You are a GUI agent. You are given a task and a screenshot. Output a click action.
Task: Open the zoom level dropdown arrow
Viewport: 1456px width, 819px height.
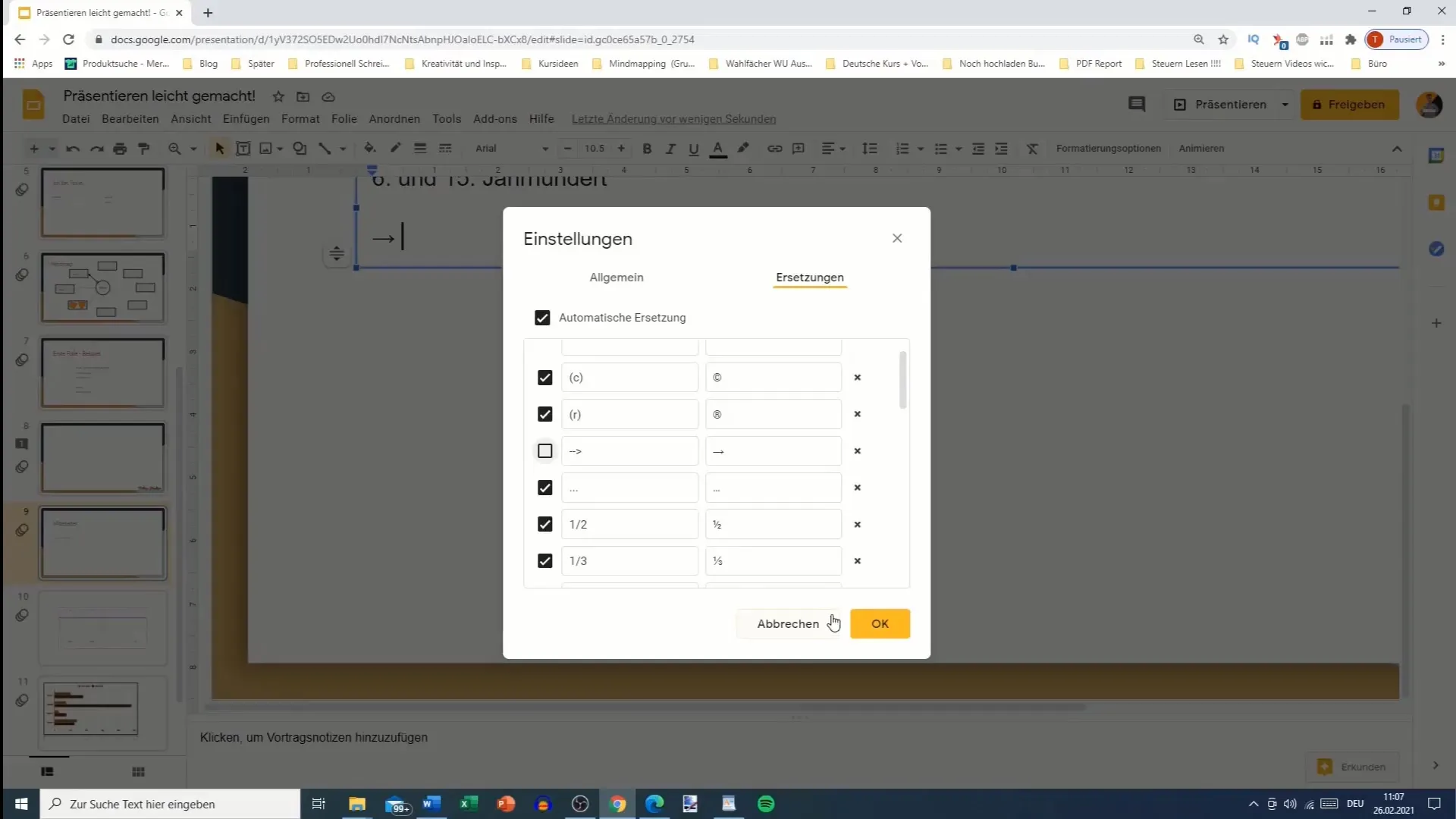click(x=193, y=149)
